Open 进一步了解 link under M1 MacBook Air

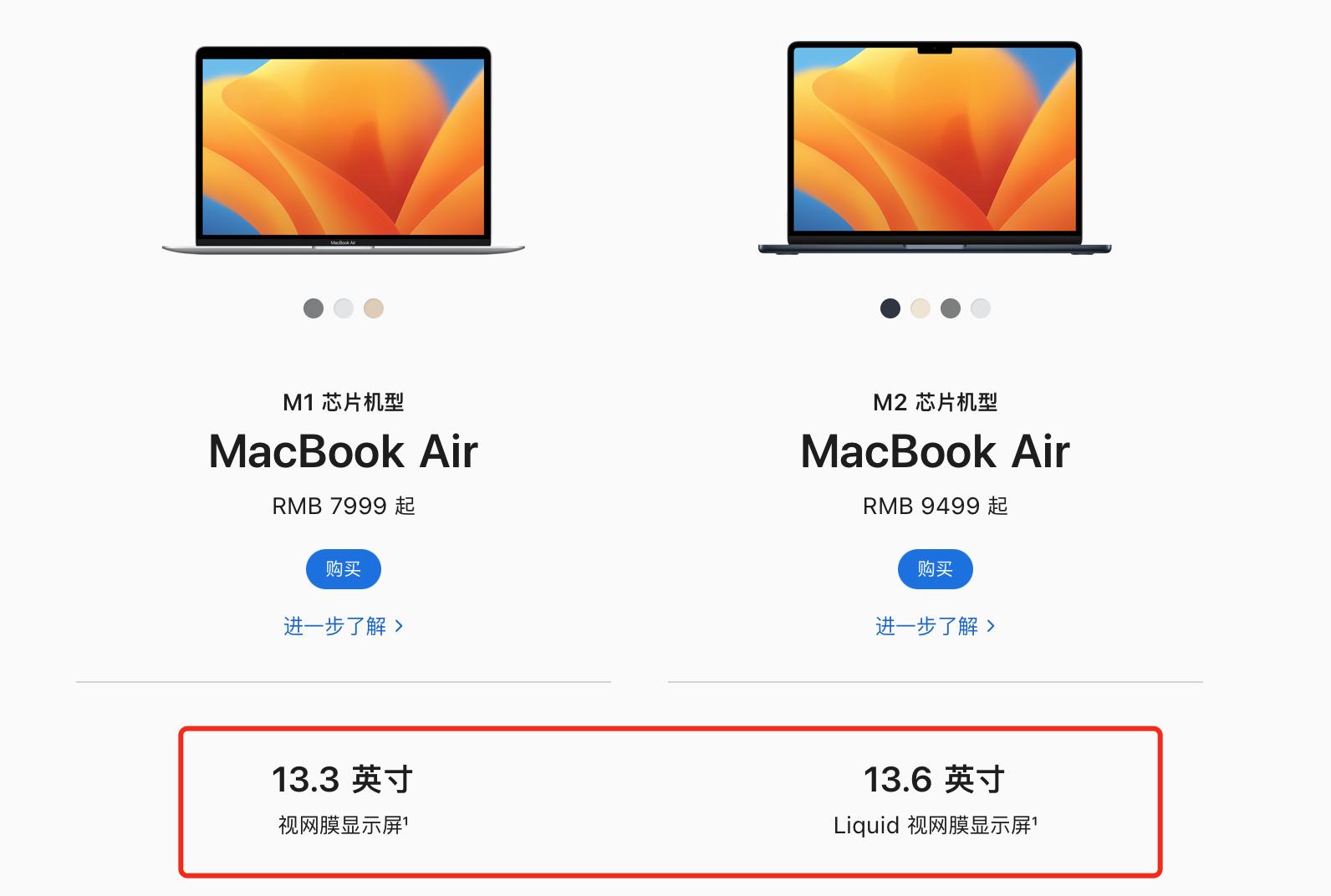click(344, 626)
